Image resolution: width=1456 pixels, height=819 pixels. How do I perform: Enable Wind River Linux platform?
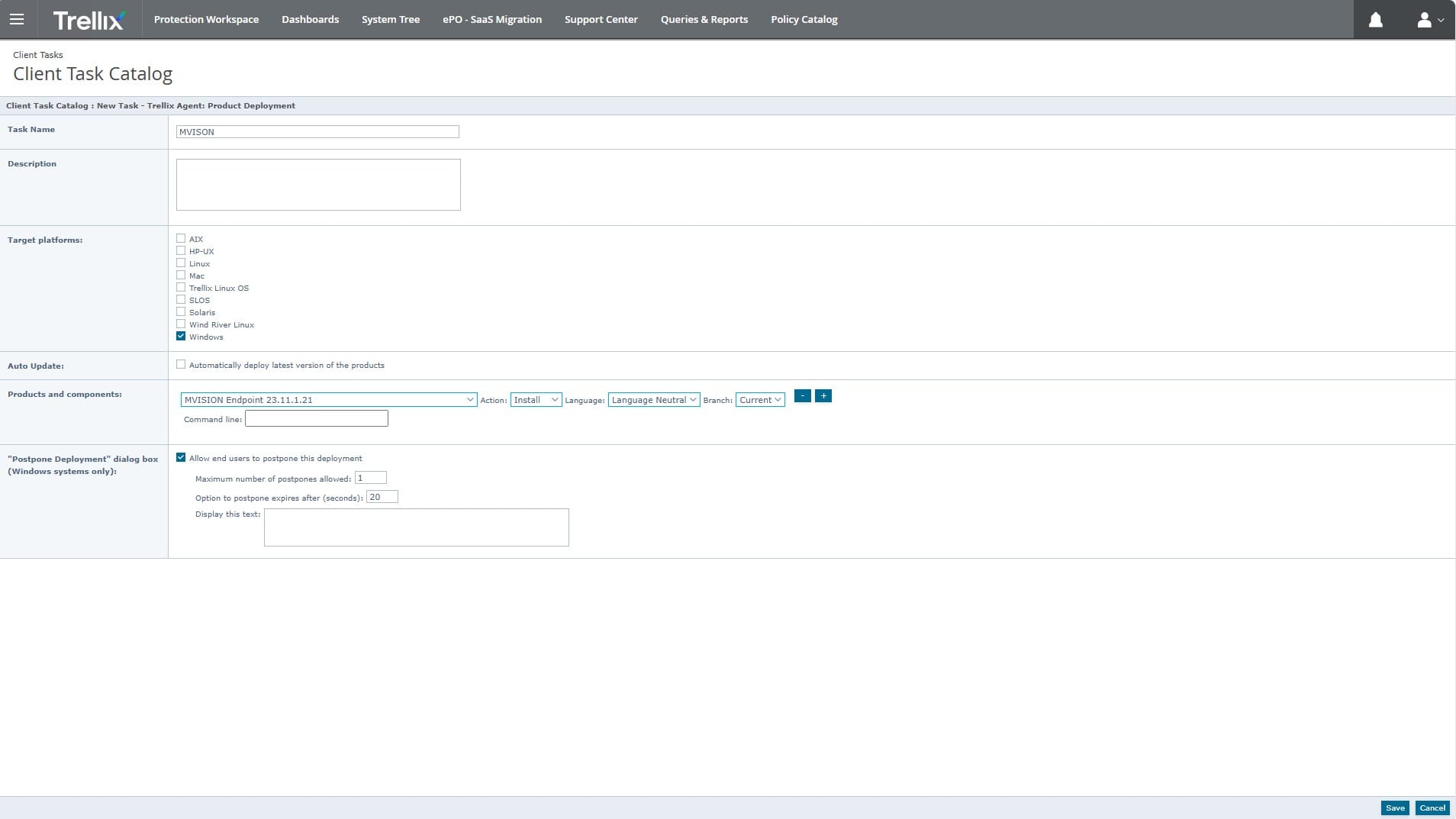tap(181, 324)
